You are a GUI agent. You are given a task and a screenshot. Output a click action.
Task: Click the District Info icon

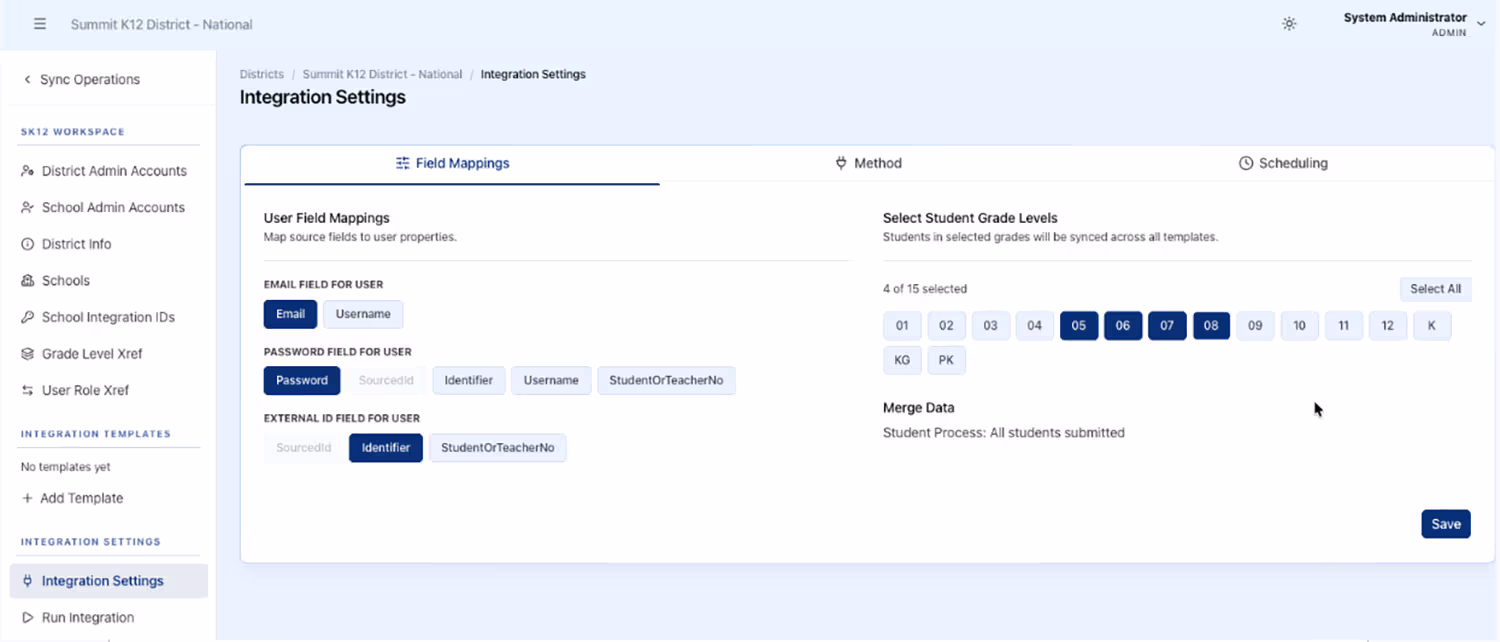pyautogui.click(x=28, y=244)
